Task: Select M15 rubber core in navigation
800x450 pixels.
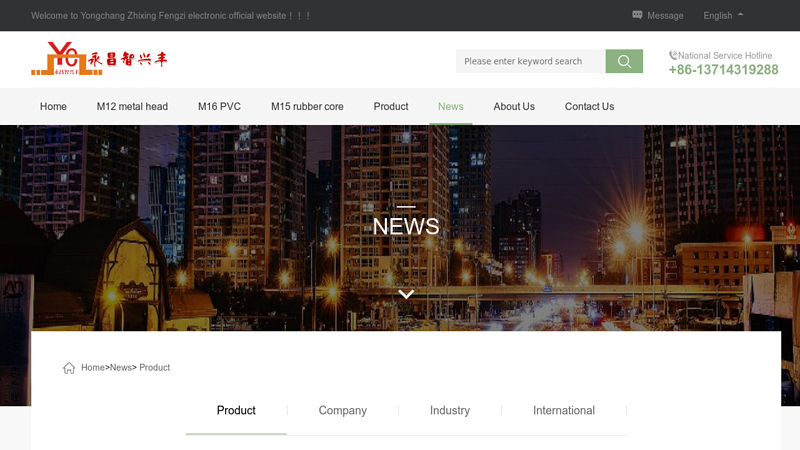Action: click(x=307, y=107)
